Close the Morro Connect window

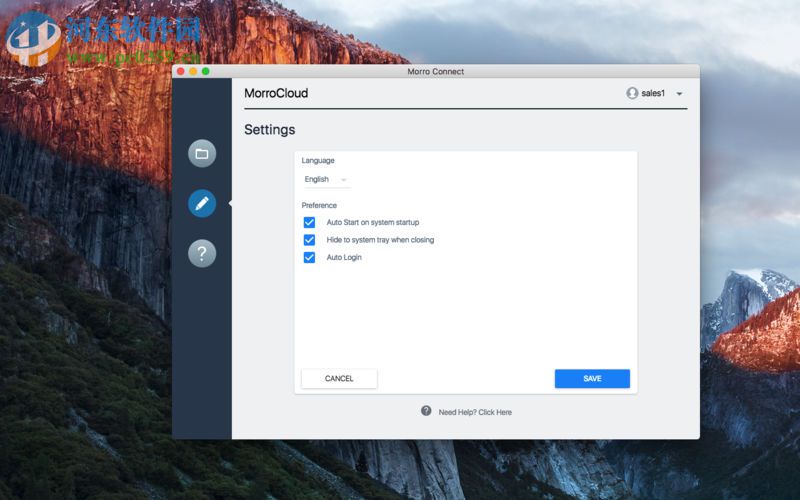[x=181, y=71]
